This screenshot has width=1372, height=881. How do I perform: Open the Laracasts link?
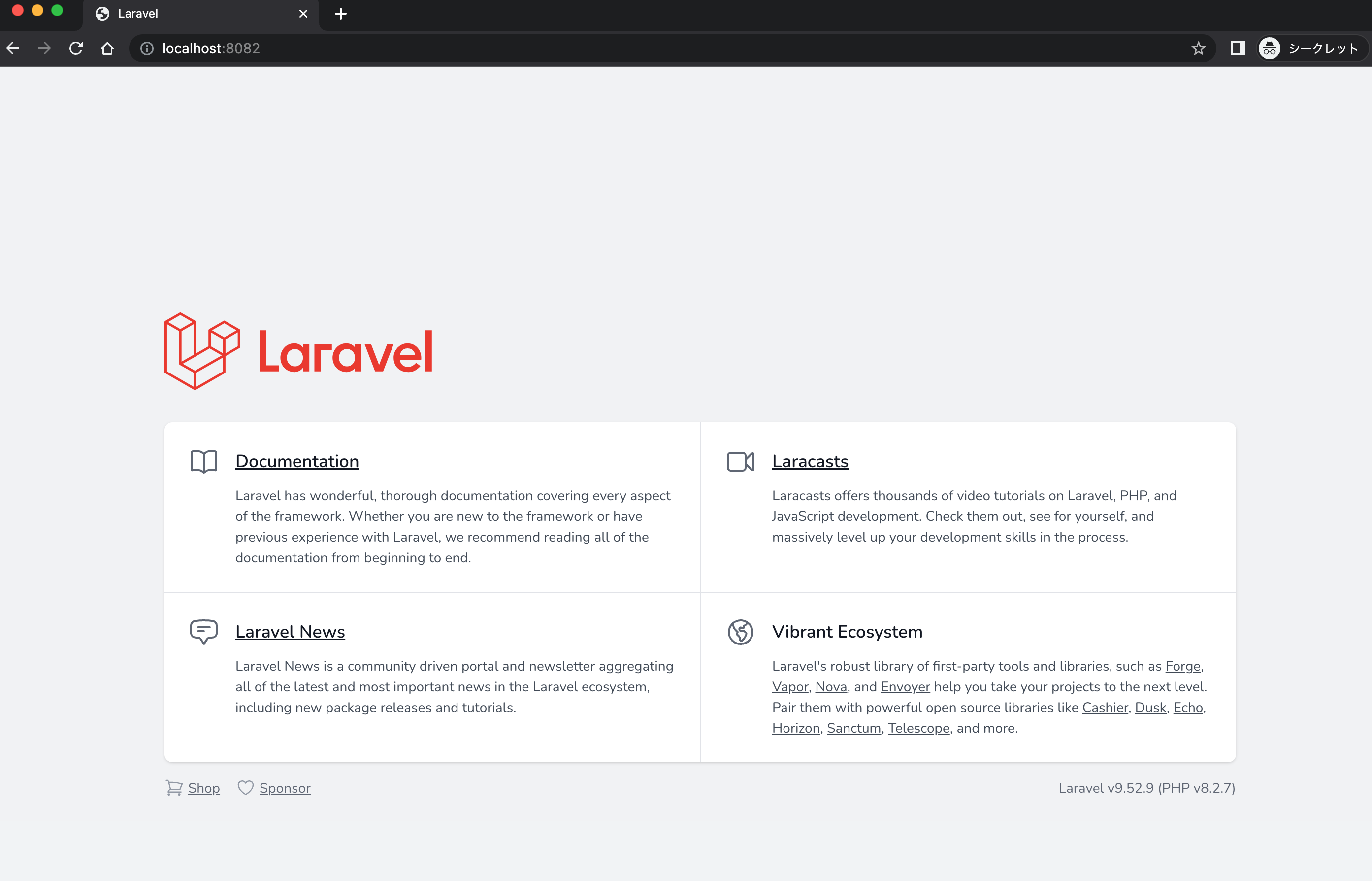point(810,461)
